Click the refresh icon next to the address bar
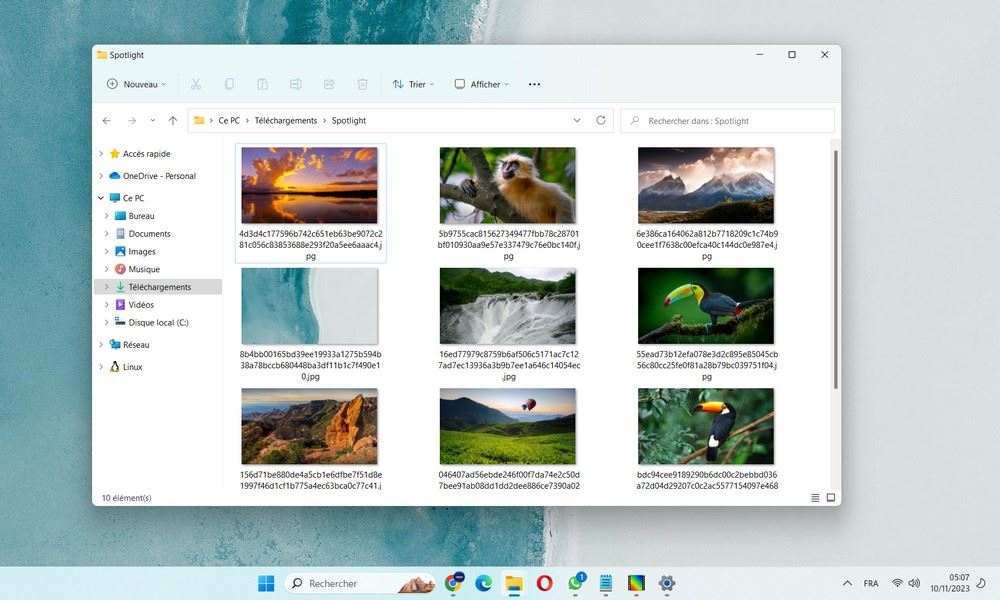 [600, 120]
